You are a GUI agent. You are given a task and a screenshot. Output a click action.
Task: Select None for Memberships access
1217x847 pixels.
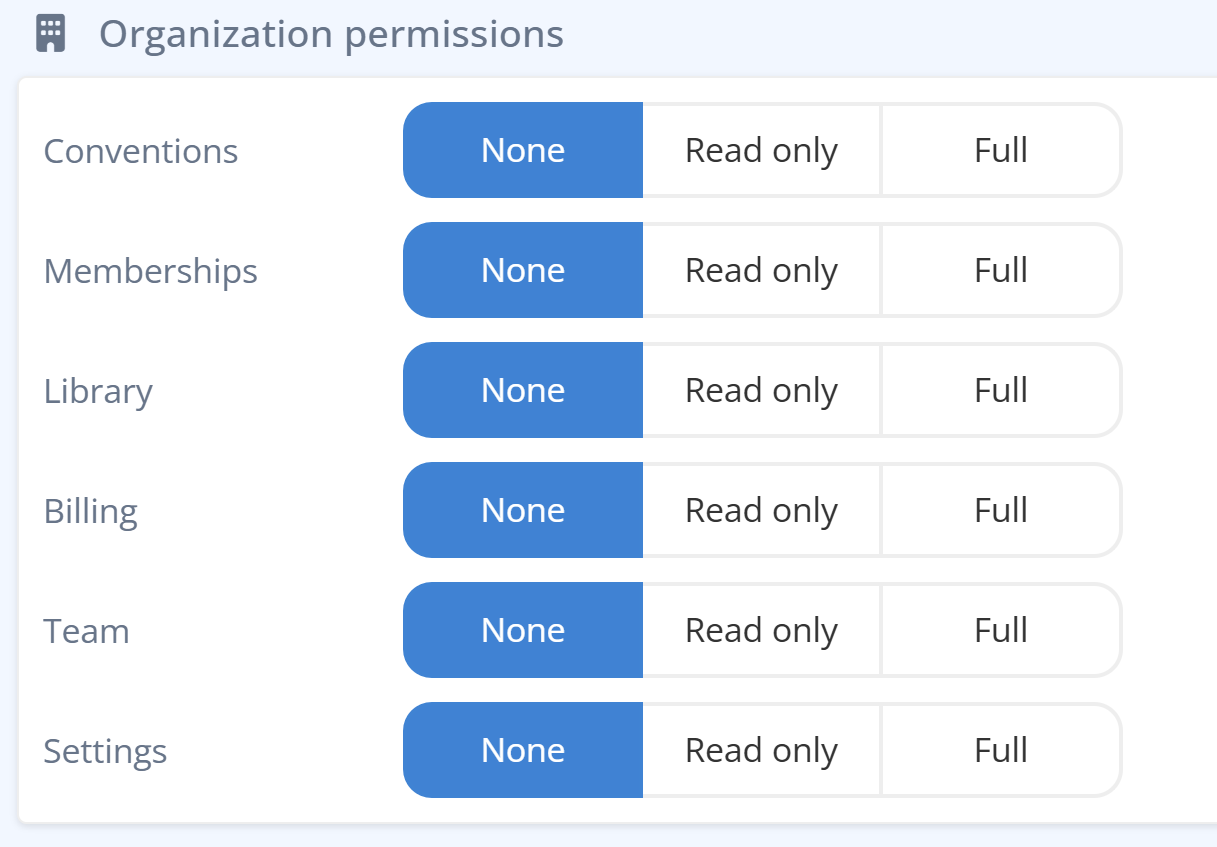click(522, 270)
